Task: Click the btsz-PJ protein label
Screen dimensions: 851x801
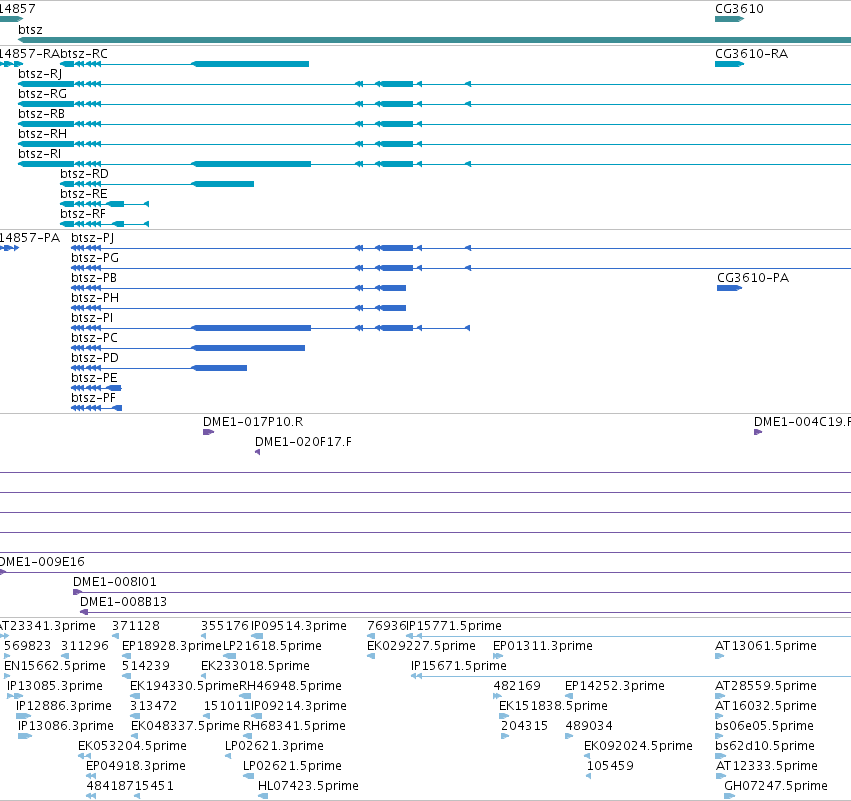Action: coord(92,238)
